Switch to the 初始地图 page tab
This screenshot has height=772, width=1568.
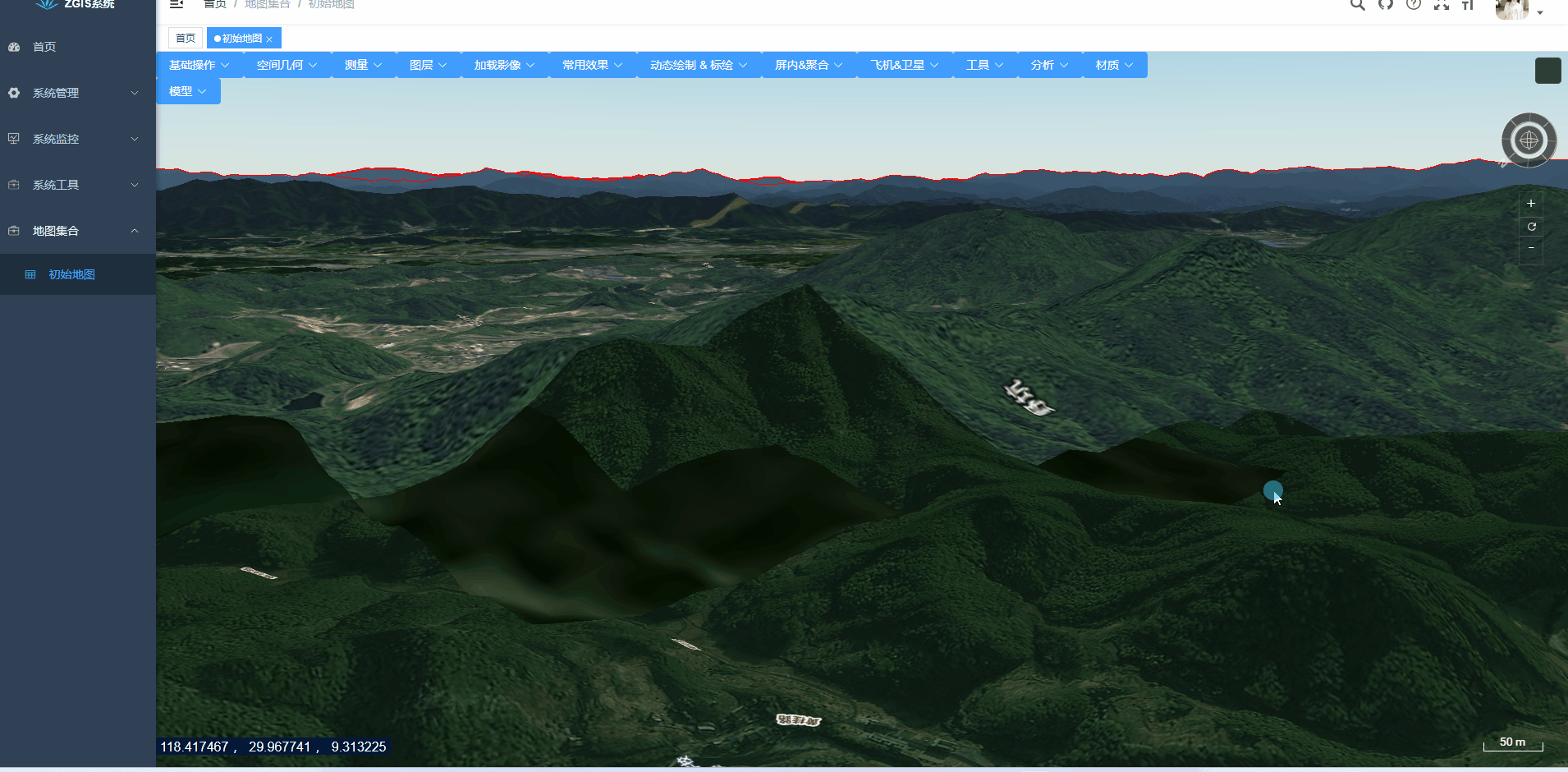click(x=244, y=39)
